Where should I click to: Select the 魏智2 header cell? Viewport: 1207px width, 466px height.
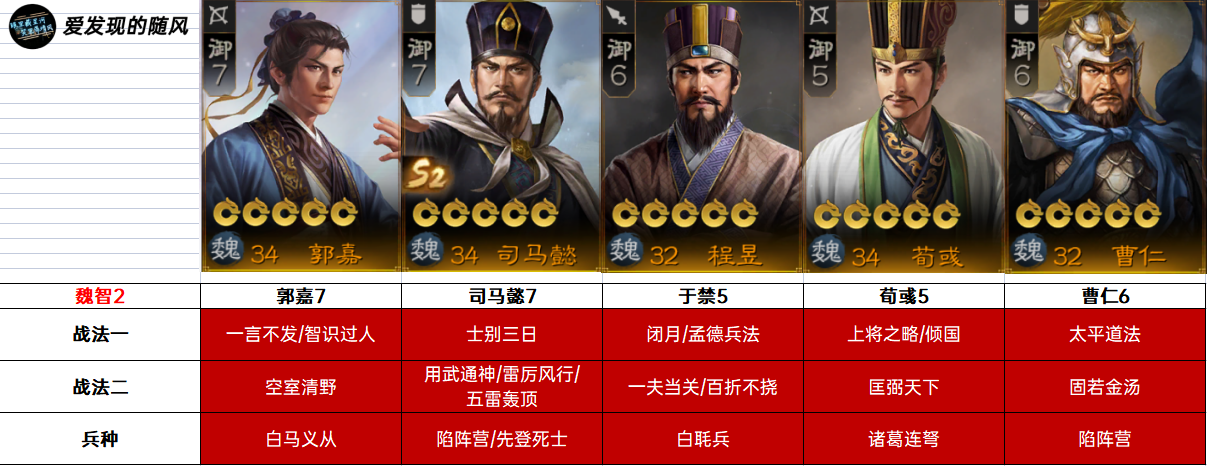(100, 296)
